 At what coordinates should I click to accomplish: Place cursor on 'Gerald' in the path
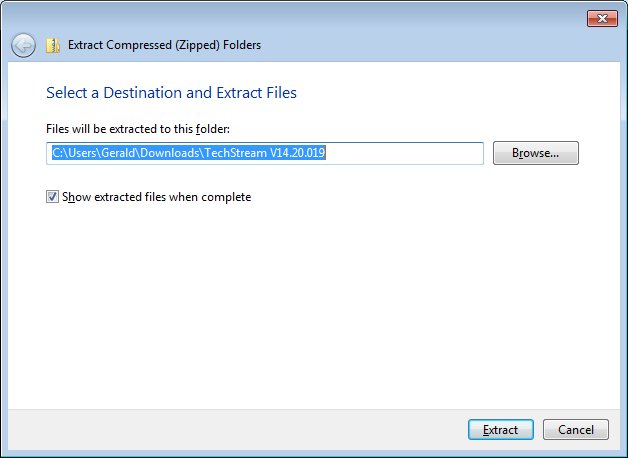pyautogui.click(x=118, y=153)
